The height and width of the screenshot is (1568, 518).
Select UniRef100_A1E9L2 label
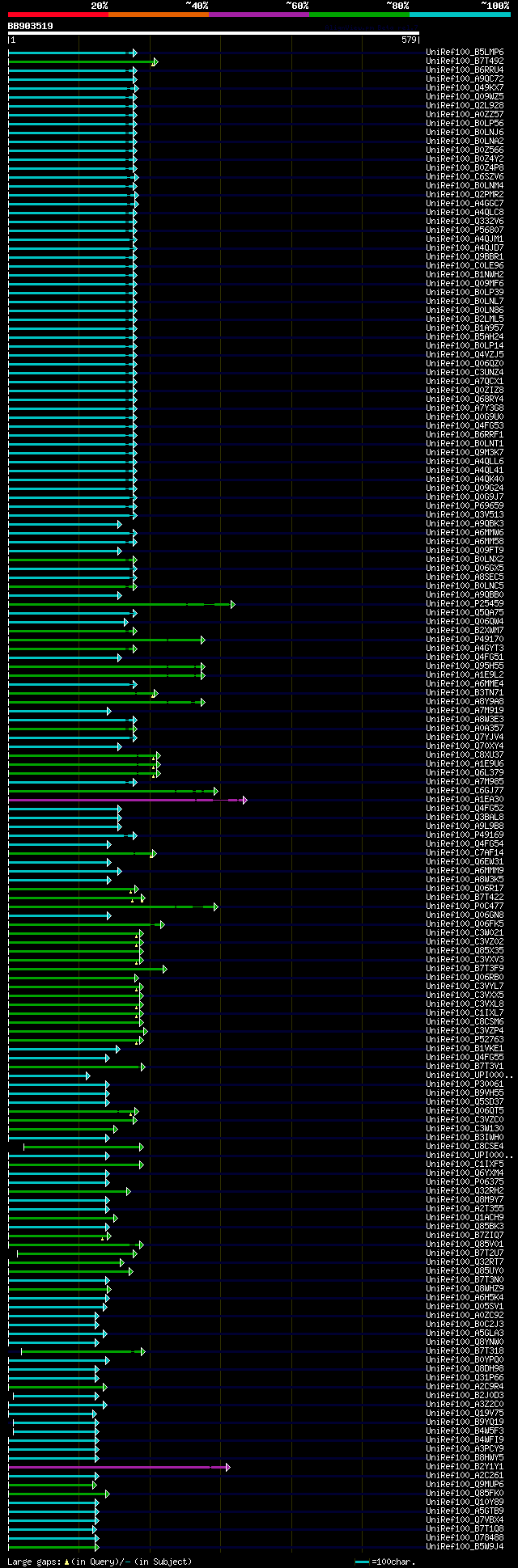pyautogui.click(x=465, y=675)
